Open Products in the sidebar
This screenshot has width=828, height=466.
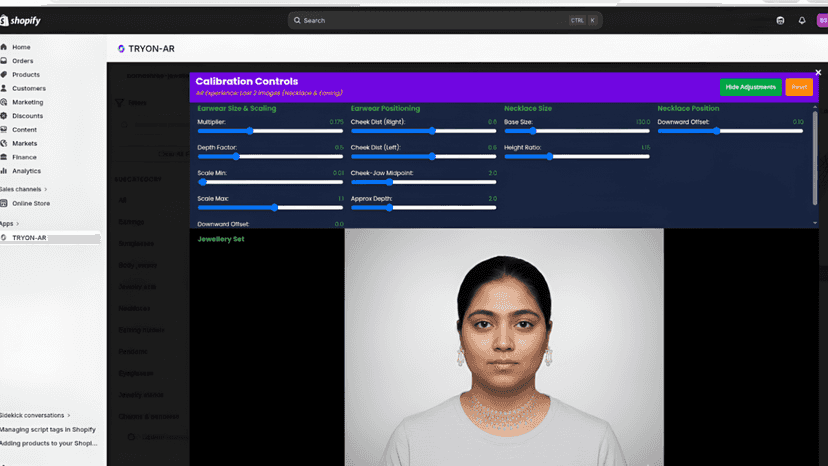26,74
